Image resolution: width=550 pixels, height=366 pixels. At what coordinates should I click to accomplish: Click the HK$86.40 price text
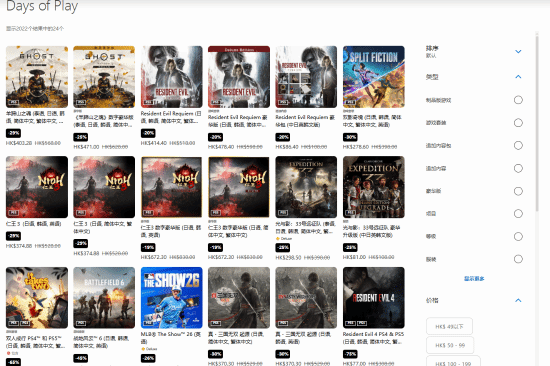click(287, 147)
